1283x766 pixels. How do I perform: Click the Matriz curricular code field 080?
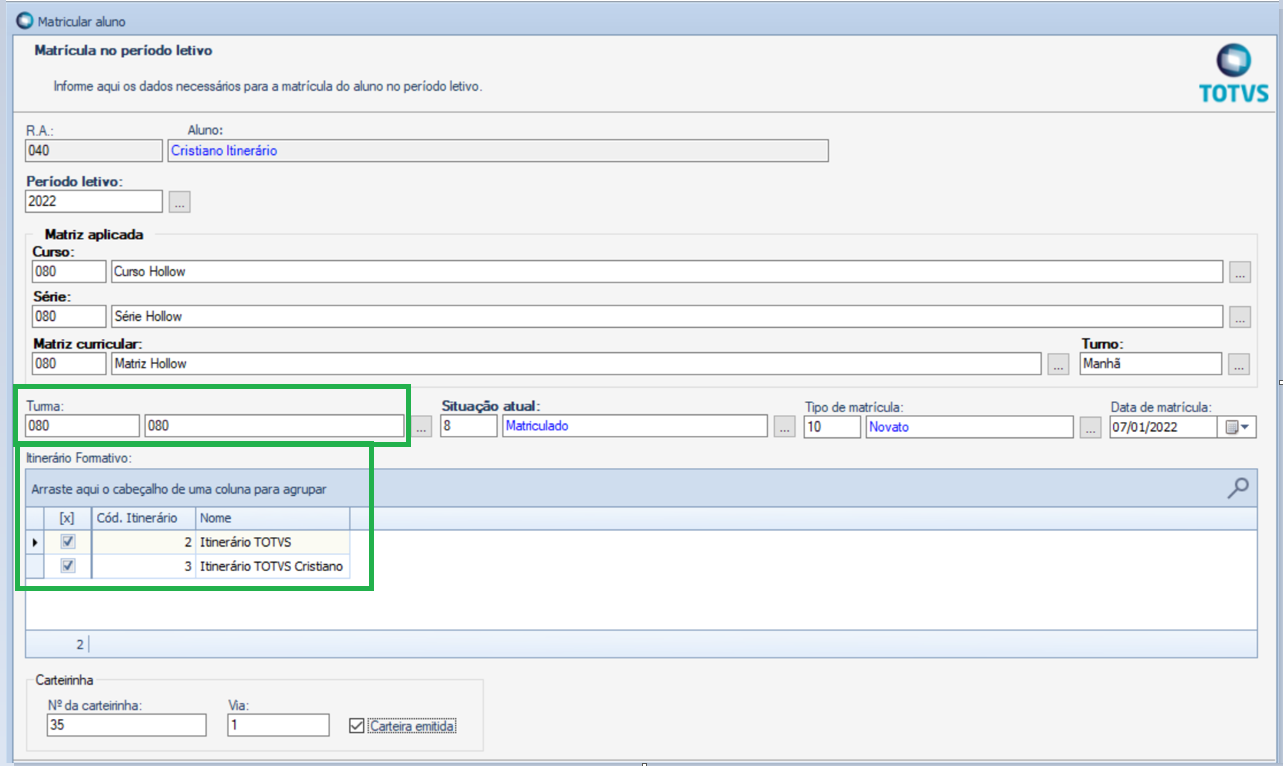tap(69, 363)
